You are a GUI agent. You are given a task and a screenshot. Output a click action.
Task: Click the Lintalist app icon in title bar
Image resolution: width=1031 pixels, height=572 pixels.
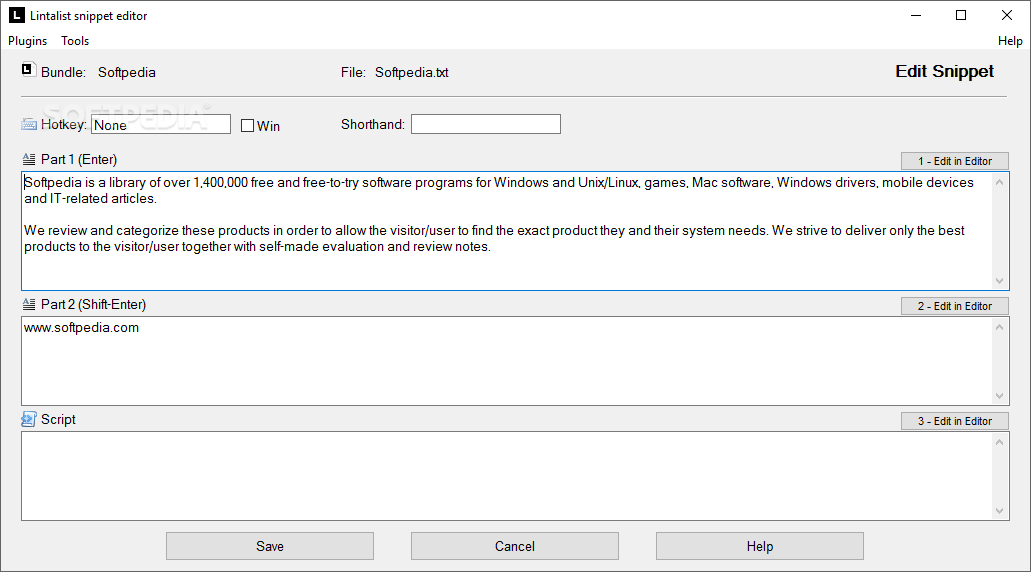(16, 15)
